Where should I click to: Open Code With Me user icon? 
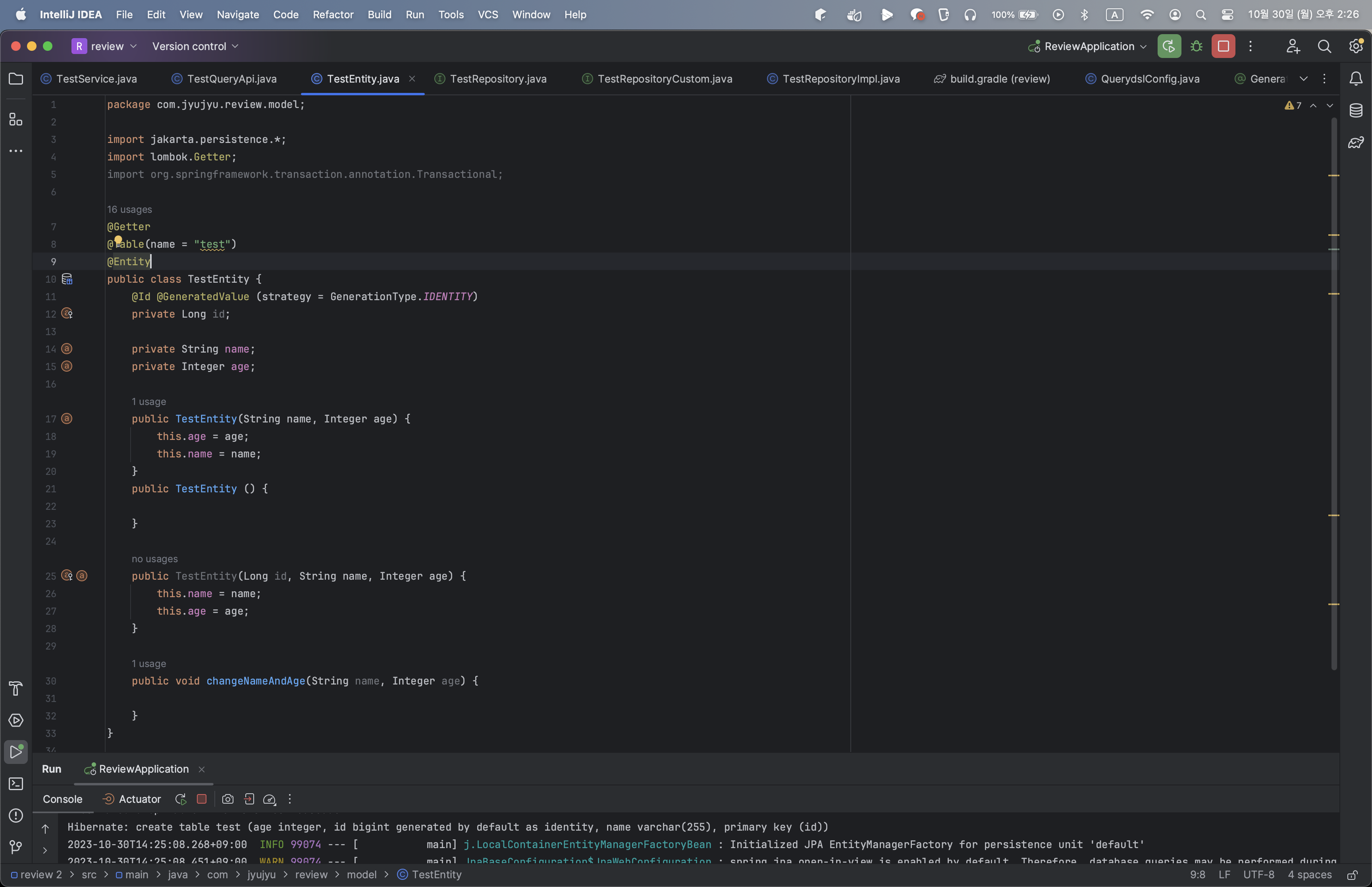tap(1293, 46)
